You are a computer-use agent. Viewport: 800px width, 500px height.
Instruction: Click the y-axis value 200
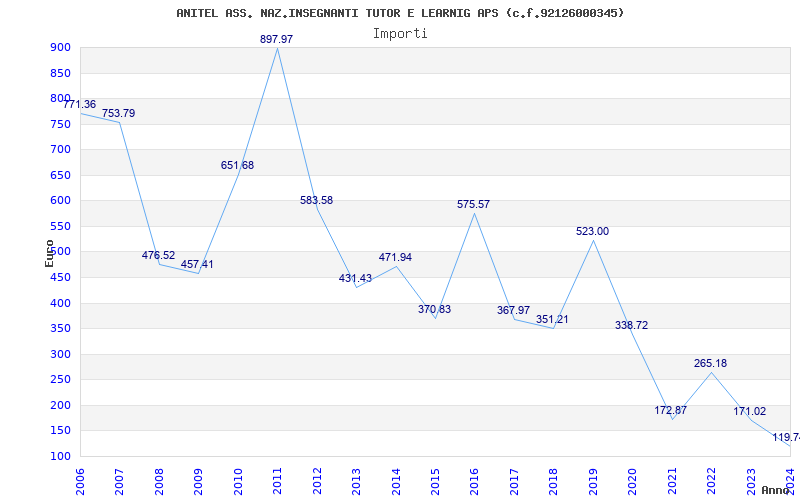(x=60, y=406)
